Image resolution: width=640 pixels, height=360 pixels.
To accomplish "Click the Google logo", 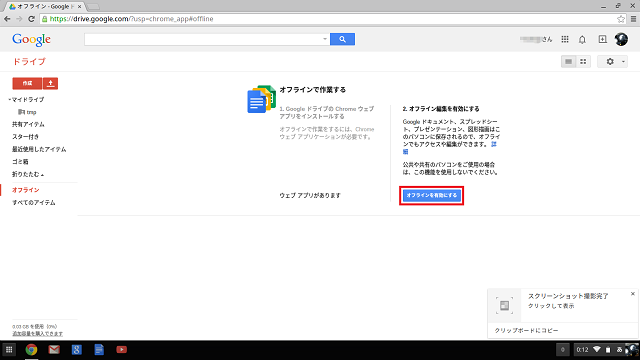I will point(31,40).
